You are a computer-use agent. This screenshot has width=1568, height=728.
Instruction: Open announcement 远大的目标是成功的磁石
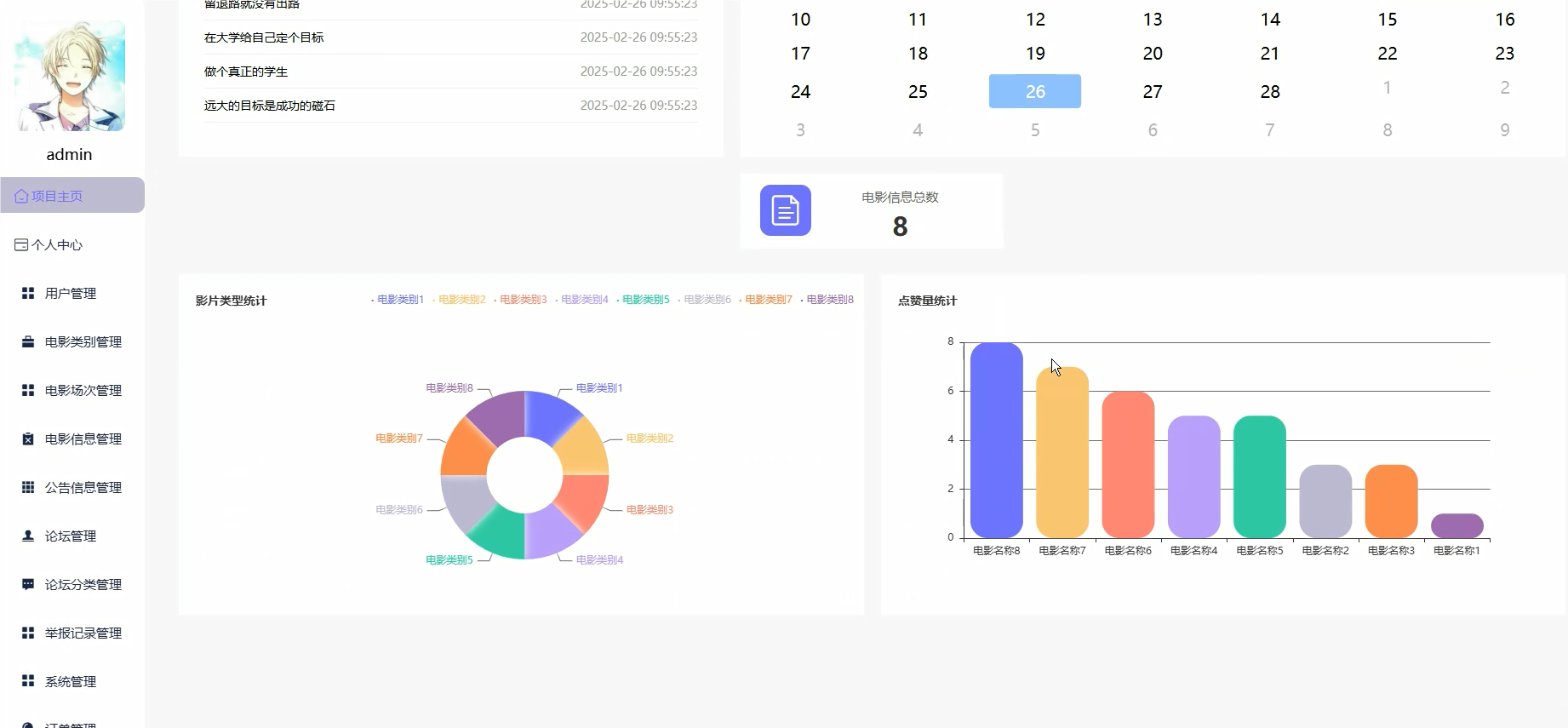pyautogui.click(x=270, y=106)
